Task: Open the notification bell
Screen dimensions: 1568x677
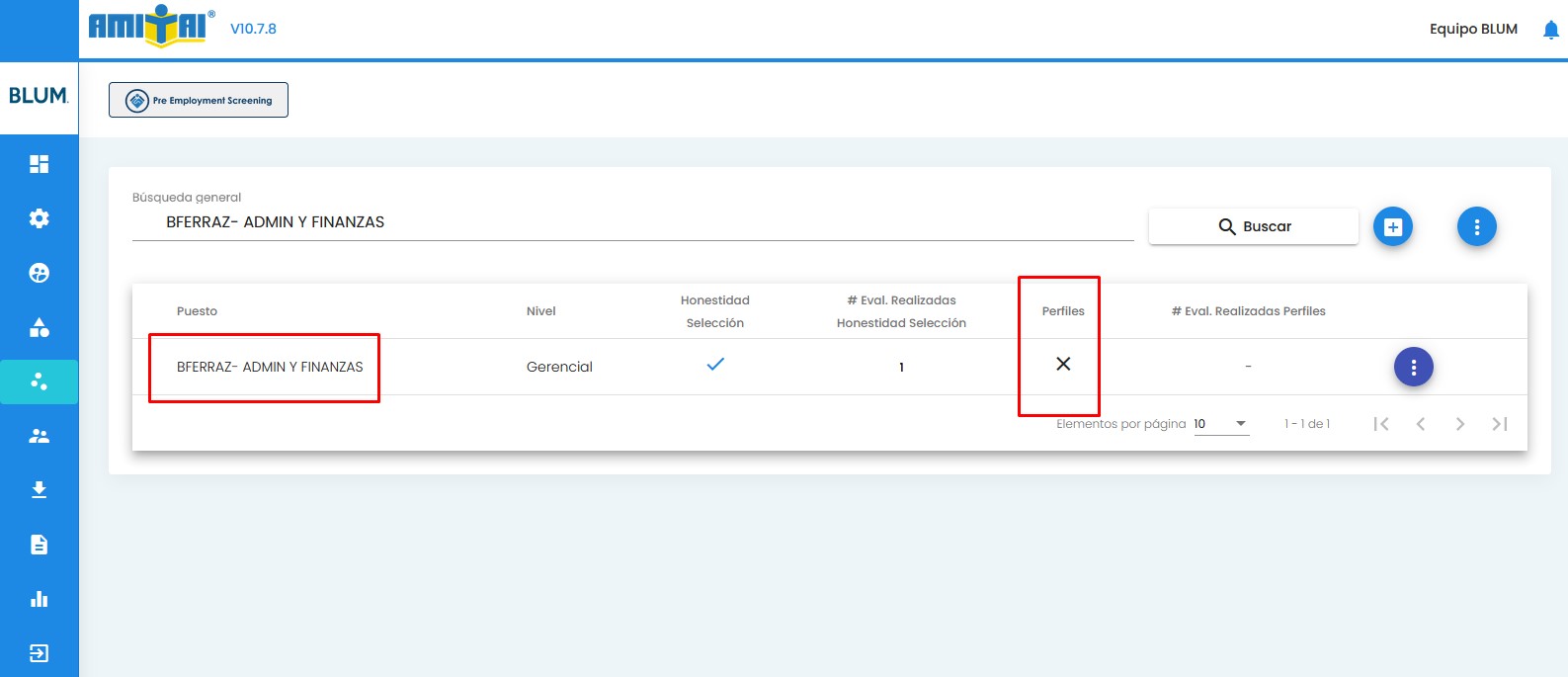Action: pos(1550,30)
